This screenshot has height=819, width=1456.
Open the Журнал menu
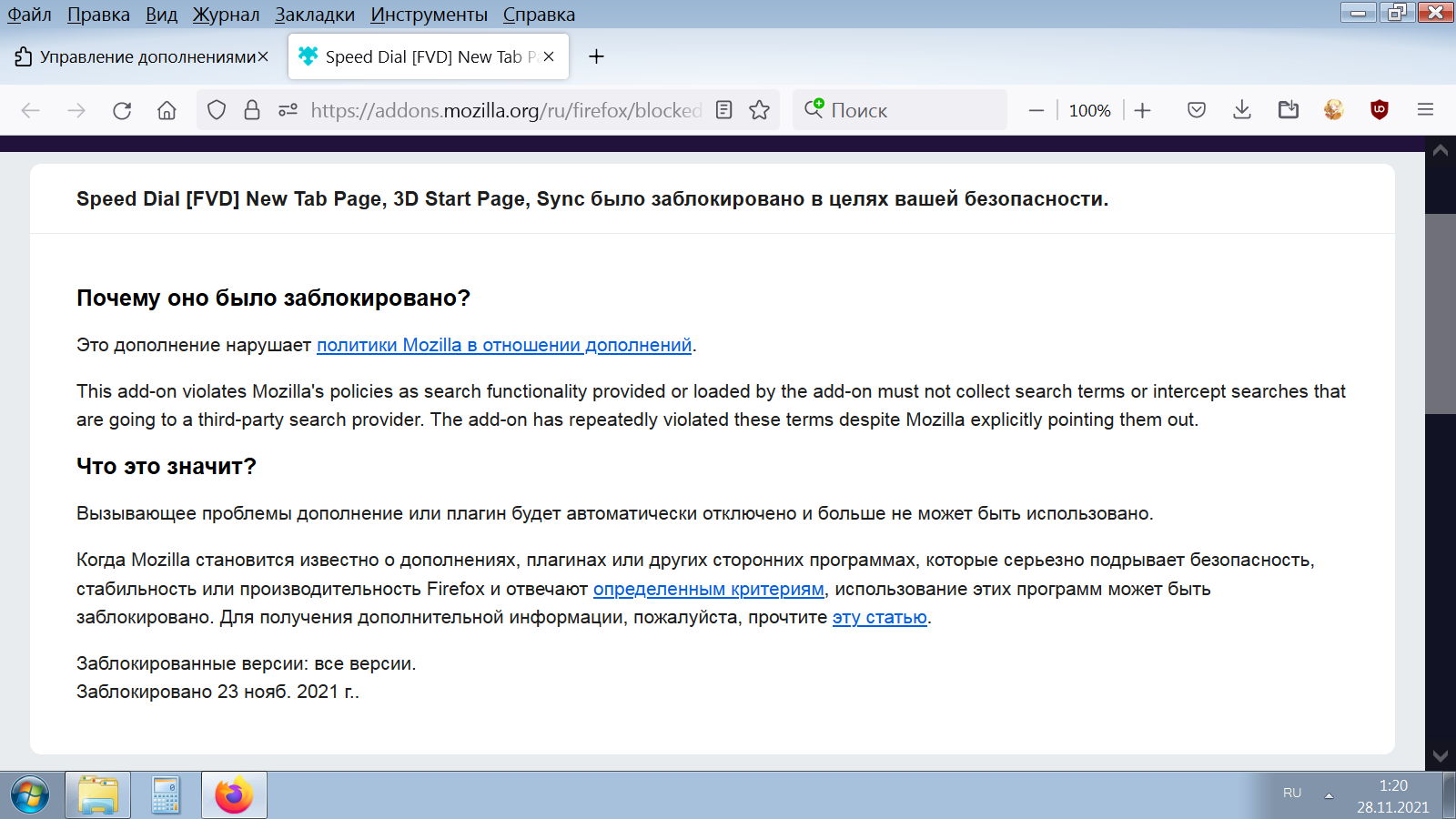(x=226, y=15)
